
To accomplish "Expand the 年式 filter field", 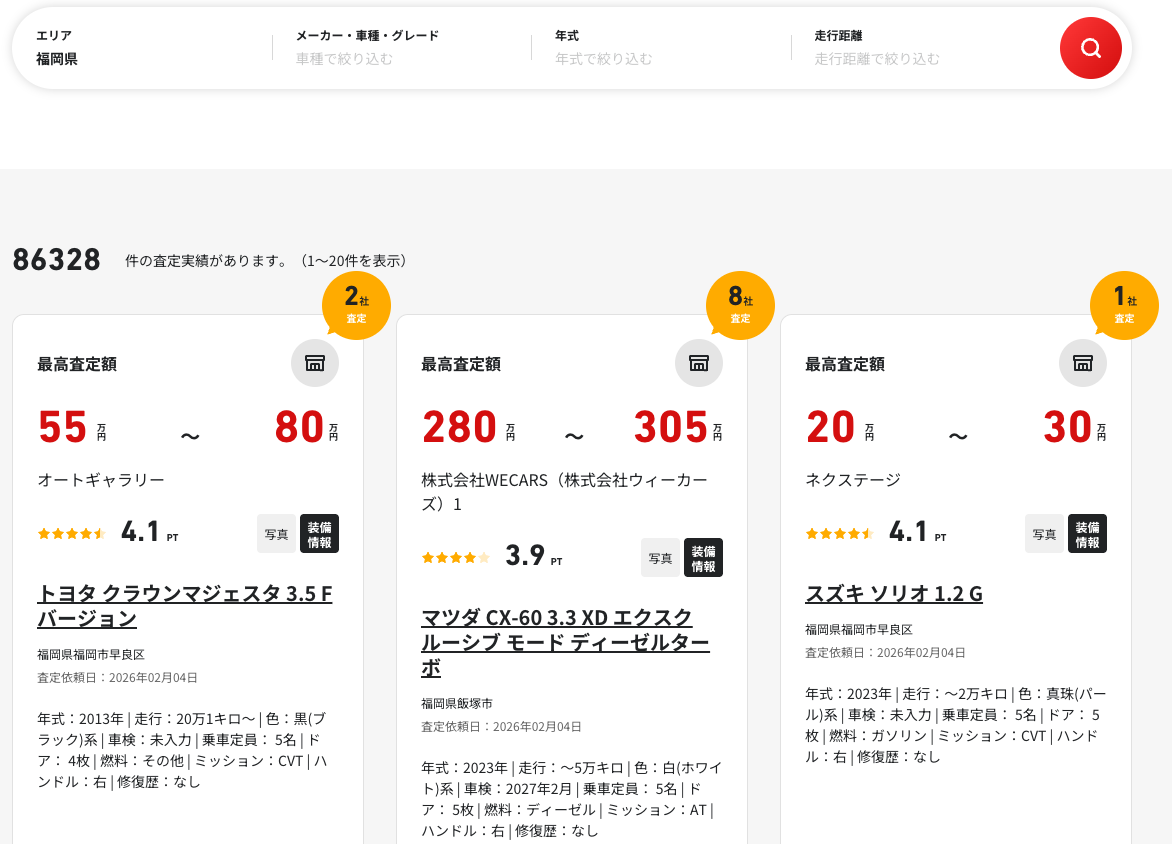I will (x=660, y=48).
